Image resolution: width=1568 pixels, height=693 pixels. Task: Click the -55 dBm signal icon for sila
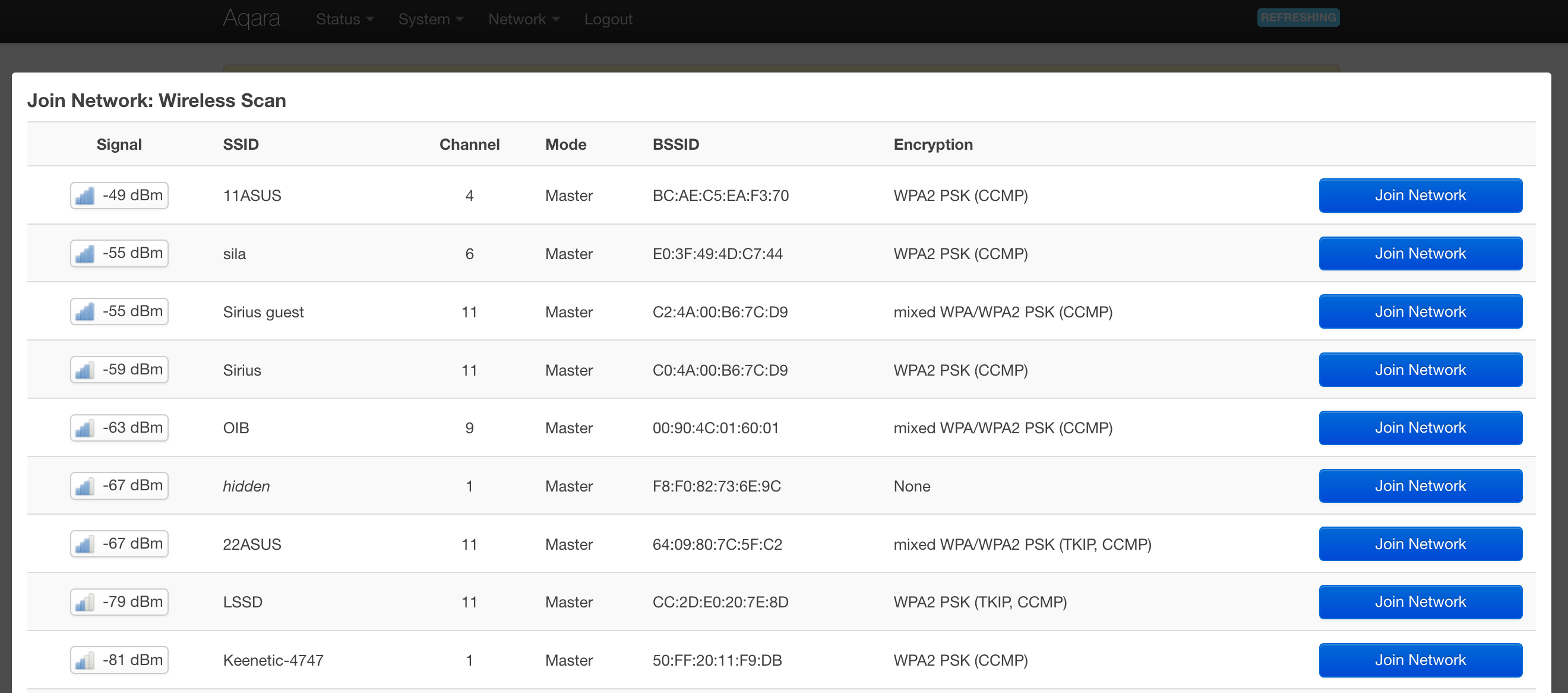coord(84,254)
